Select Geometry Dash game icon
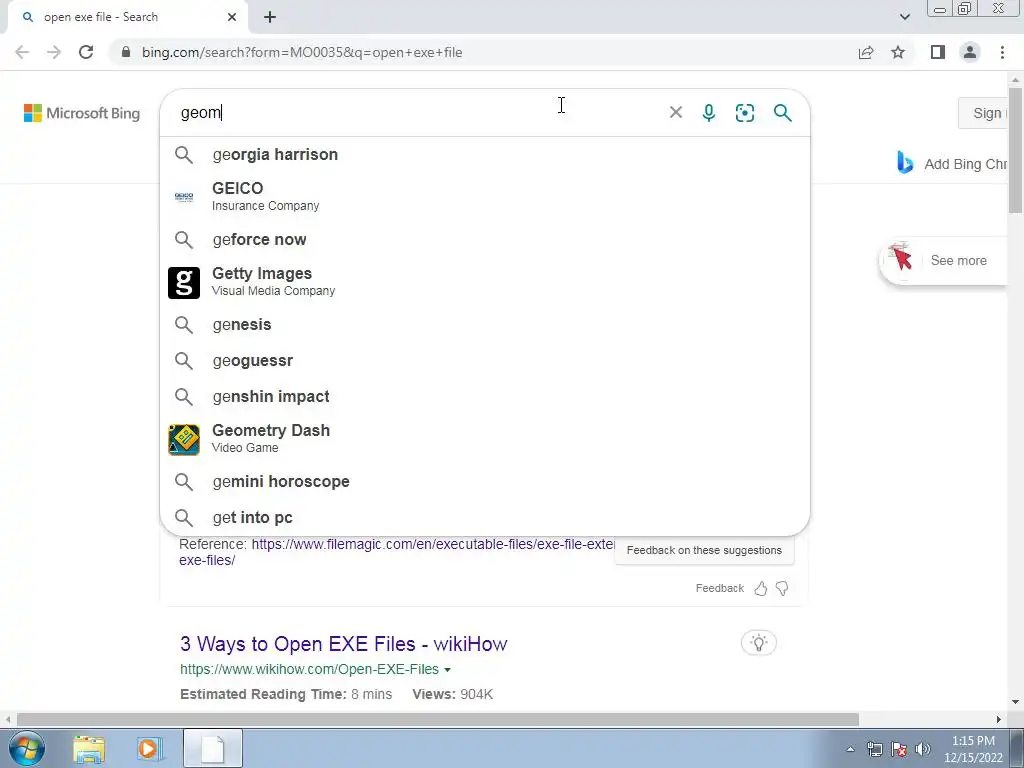This screenshot has height=768, width=1024. (184, 439)
